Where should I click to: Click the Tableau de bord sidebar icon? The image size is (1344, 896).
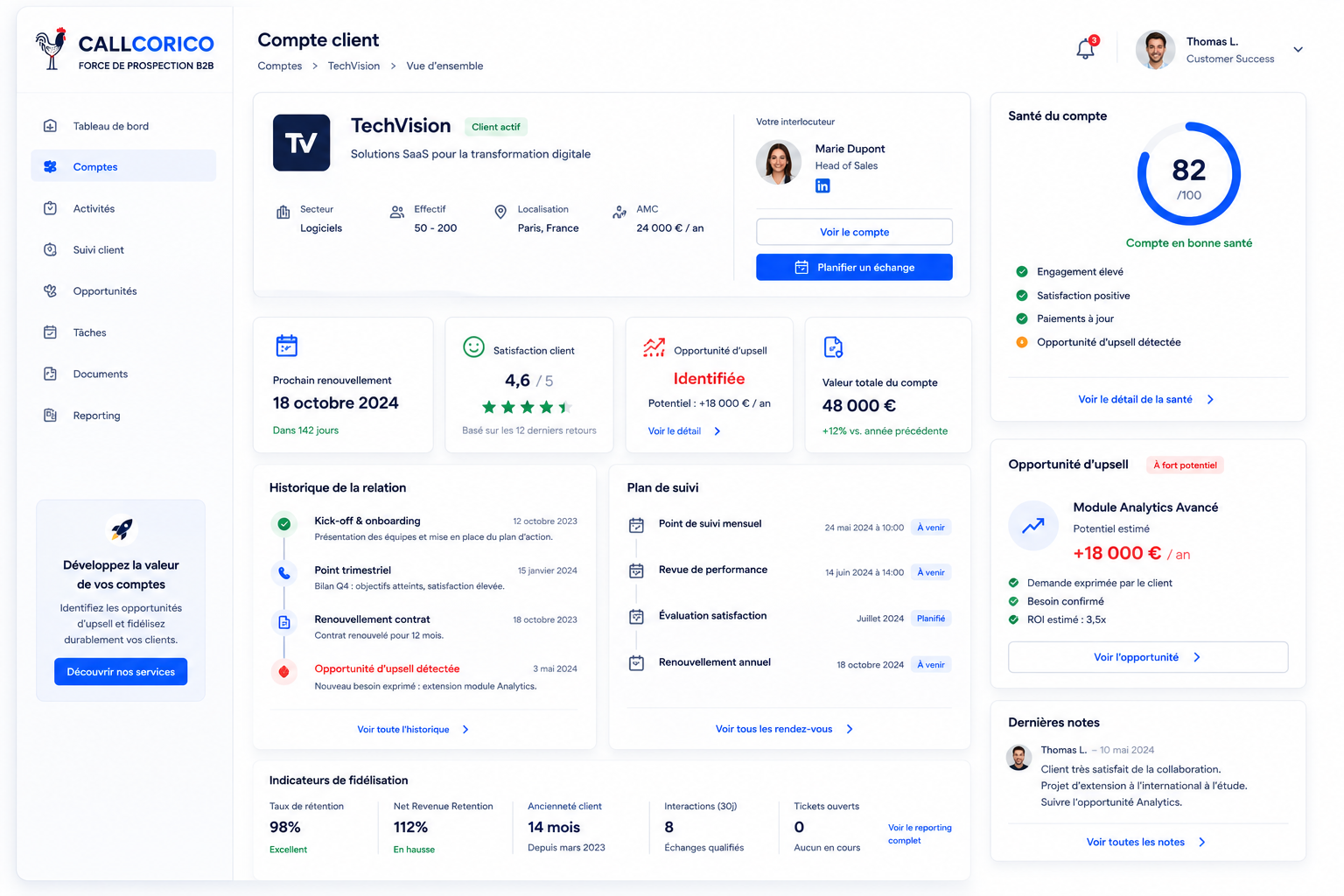(x=50, y=126)
